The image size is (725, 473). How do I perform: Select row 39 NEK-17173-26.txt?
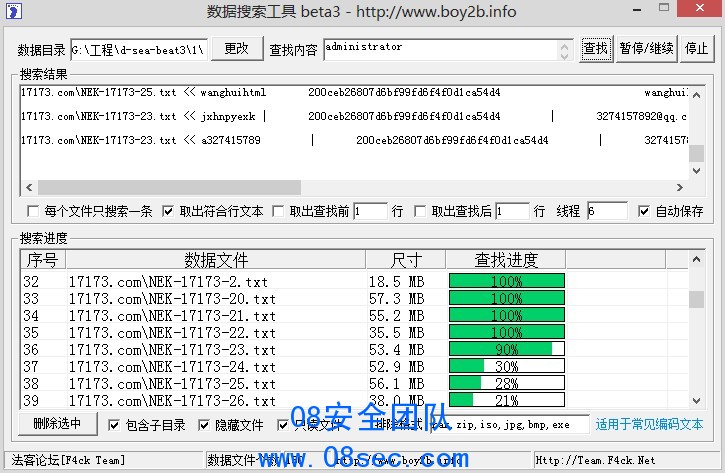[354, 400]
